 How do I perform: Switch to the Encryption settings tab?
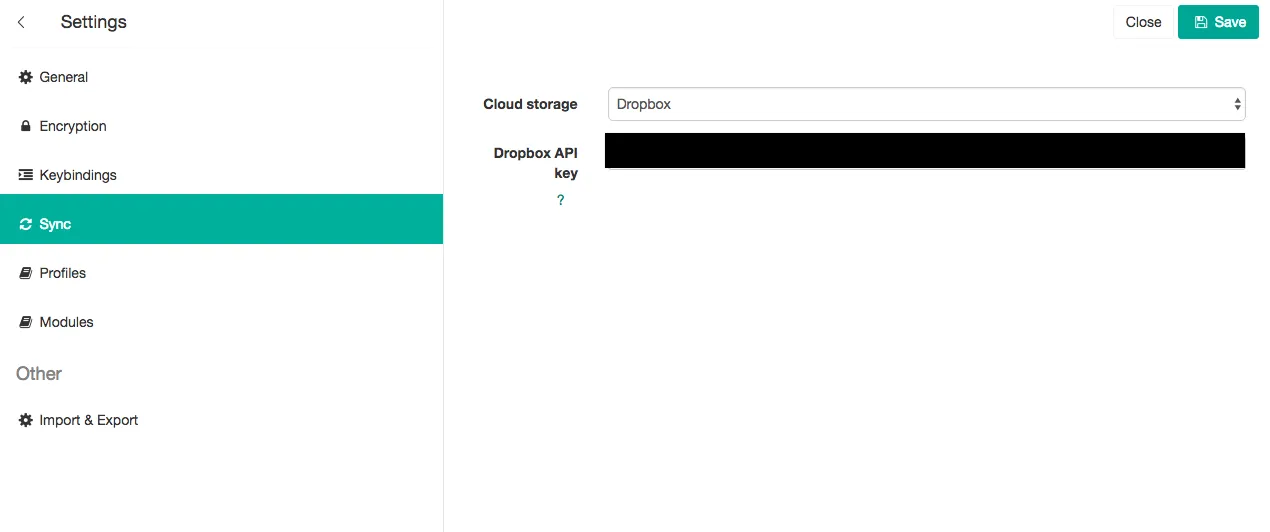[73, 126]
